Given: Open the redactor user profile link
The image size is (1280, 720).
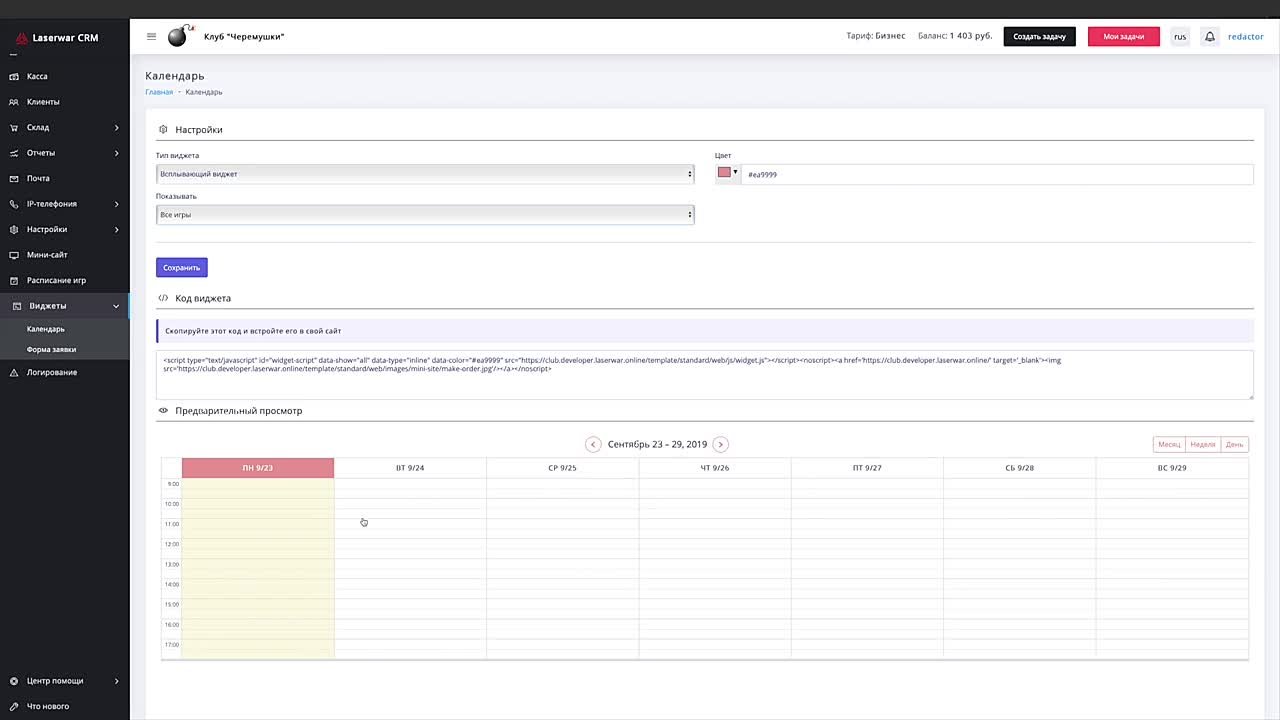Looking at the screenshot, I should click(x=1246, y=36).
